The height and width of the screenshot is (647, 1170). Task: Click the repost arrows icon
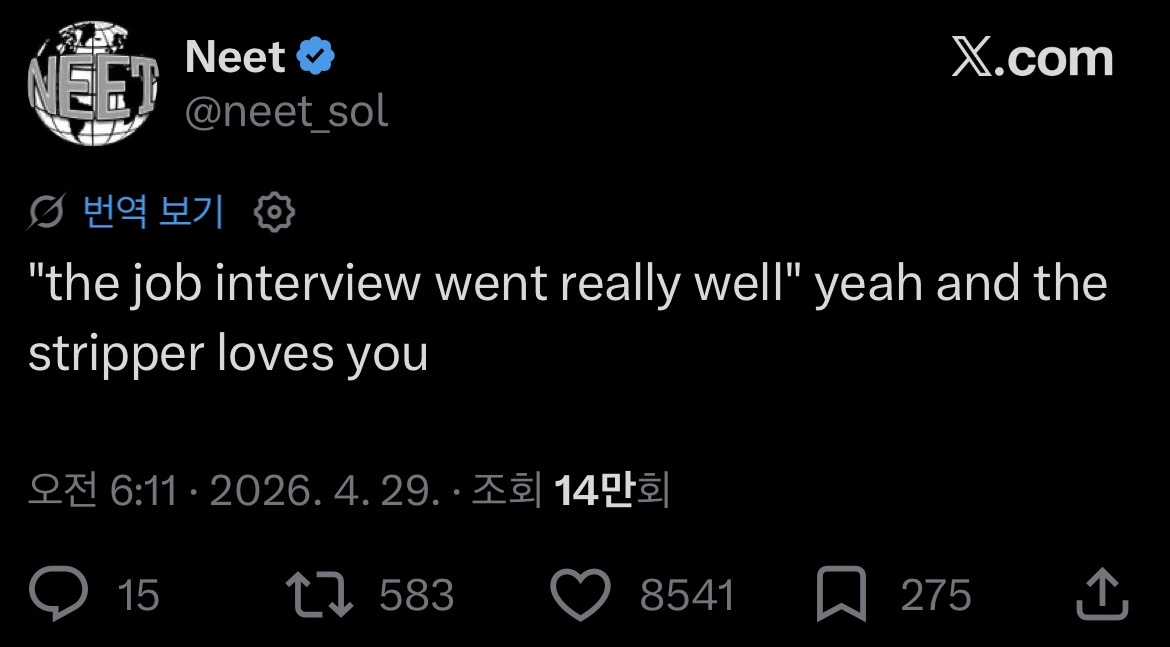tap(318, 595)
